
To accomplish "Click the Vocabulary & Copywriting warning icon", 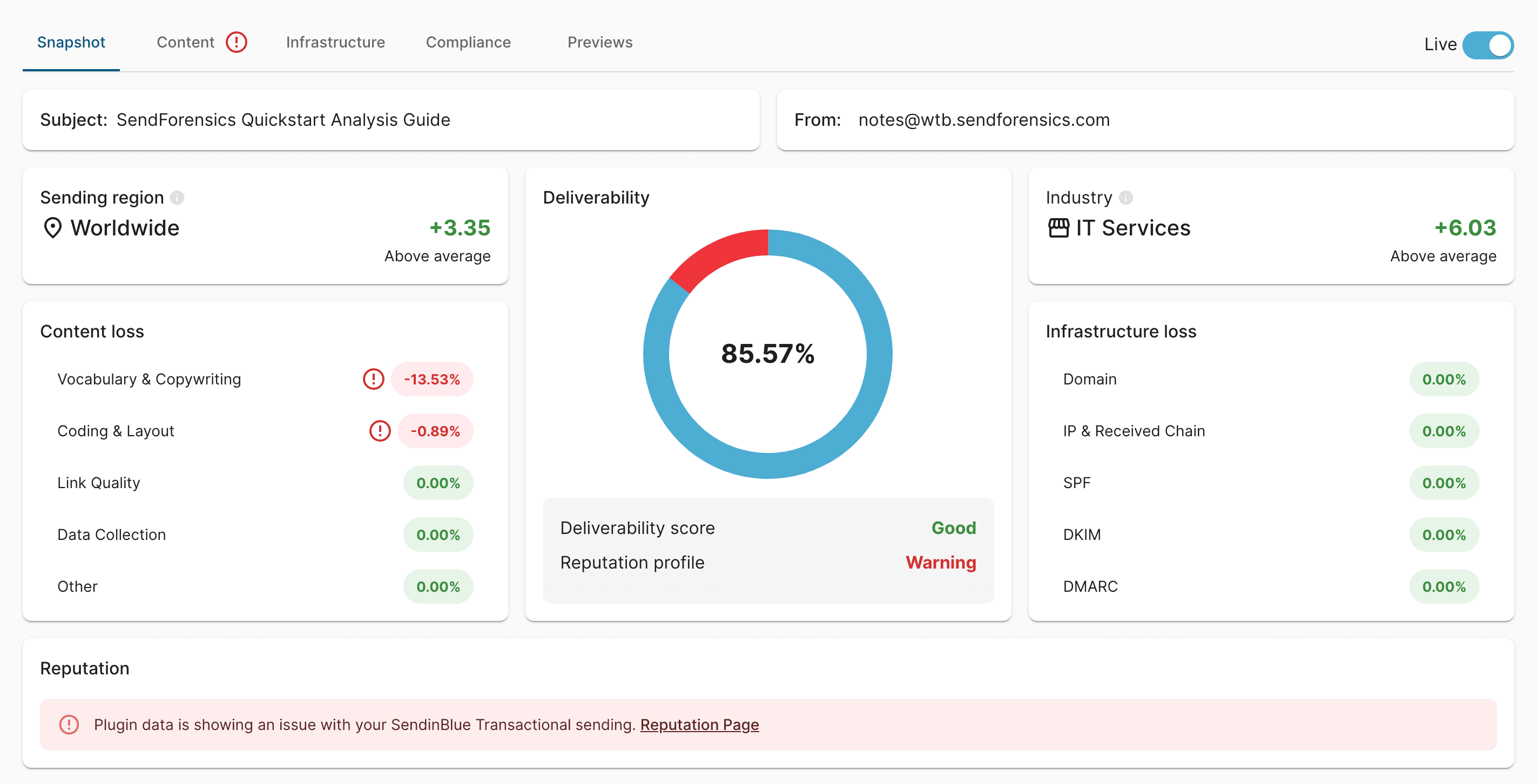I will [373, 379].
